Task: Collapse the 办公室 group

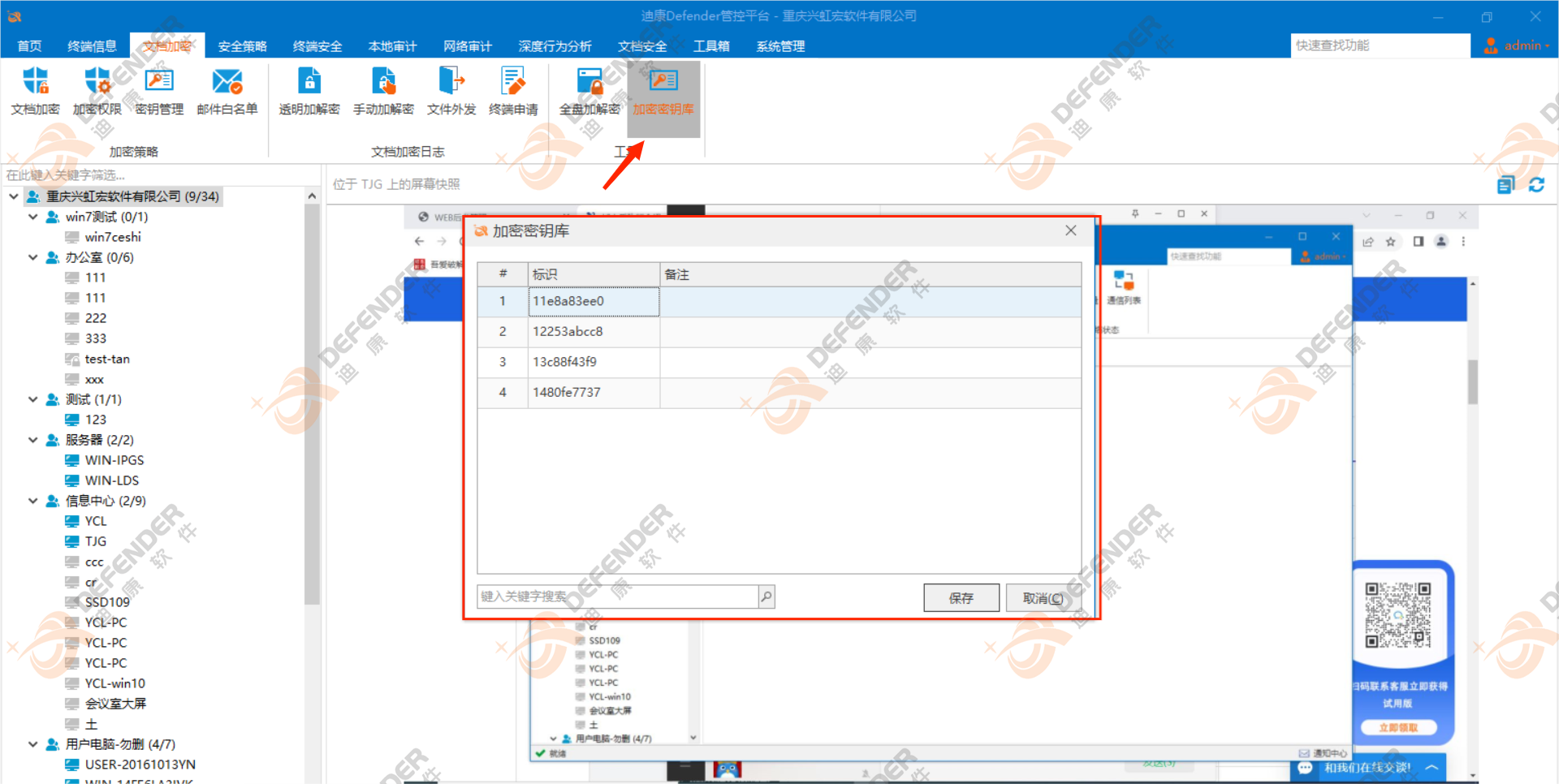Action: click(33, 257)
